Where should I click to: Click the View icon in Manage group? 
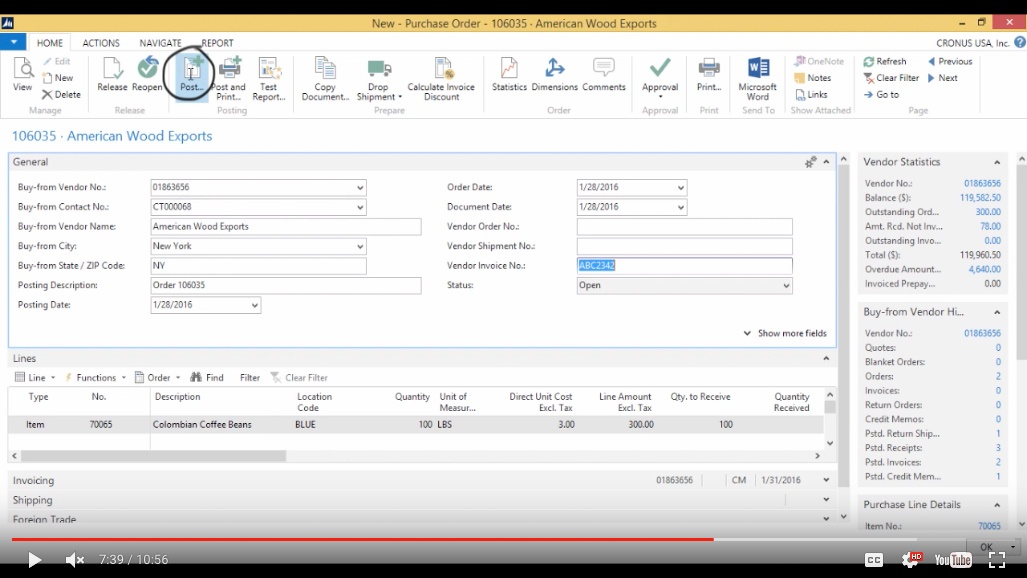coord(22,74)
